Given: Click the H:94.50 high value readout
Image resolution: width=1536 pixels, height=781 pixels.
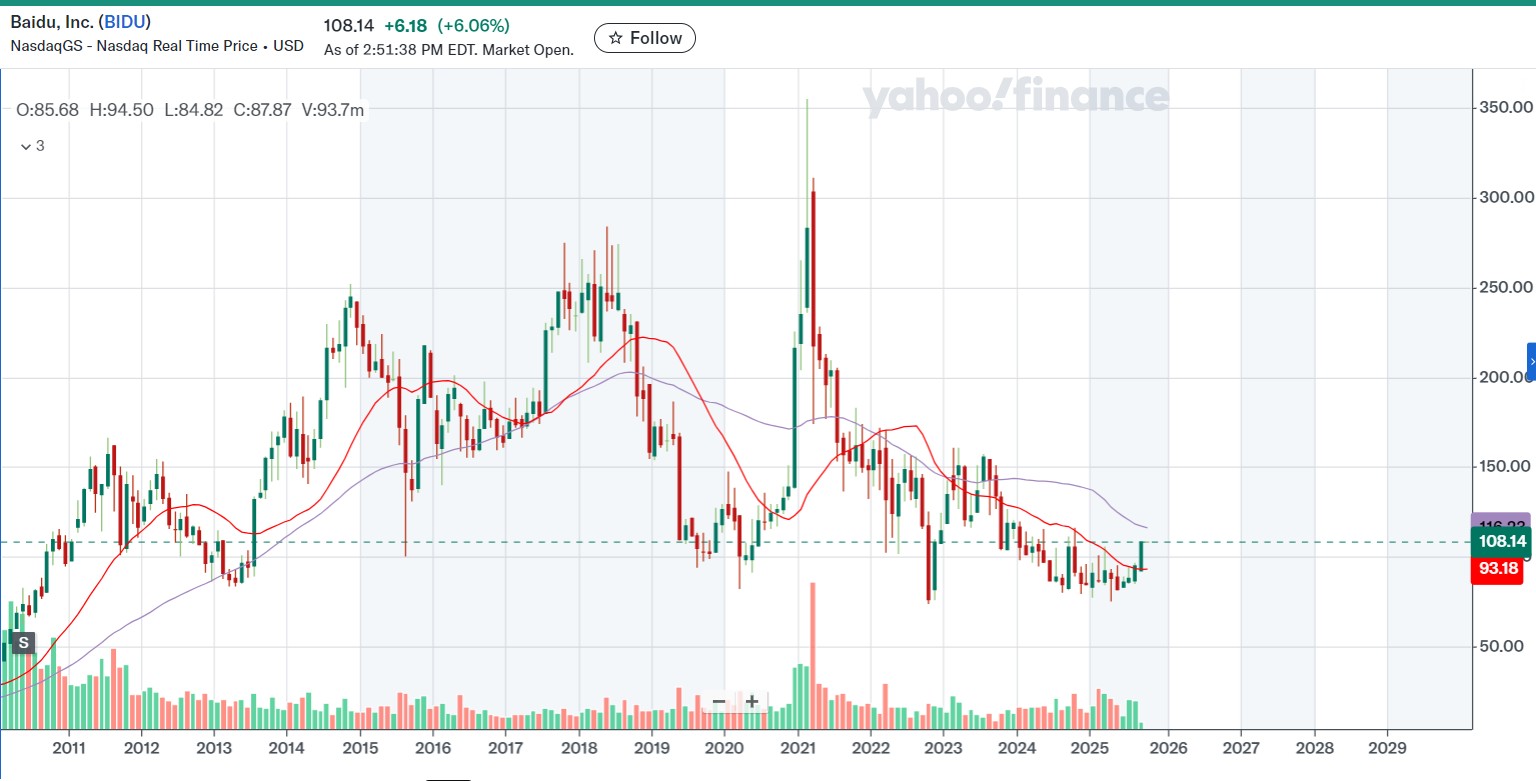Looking at the screenshot, I should pyautogui.click(x=121, y=110).
